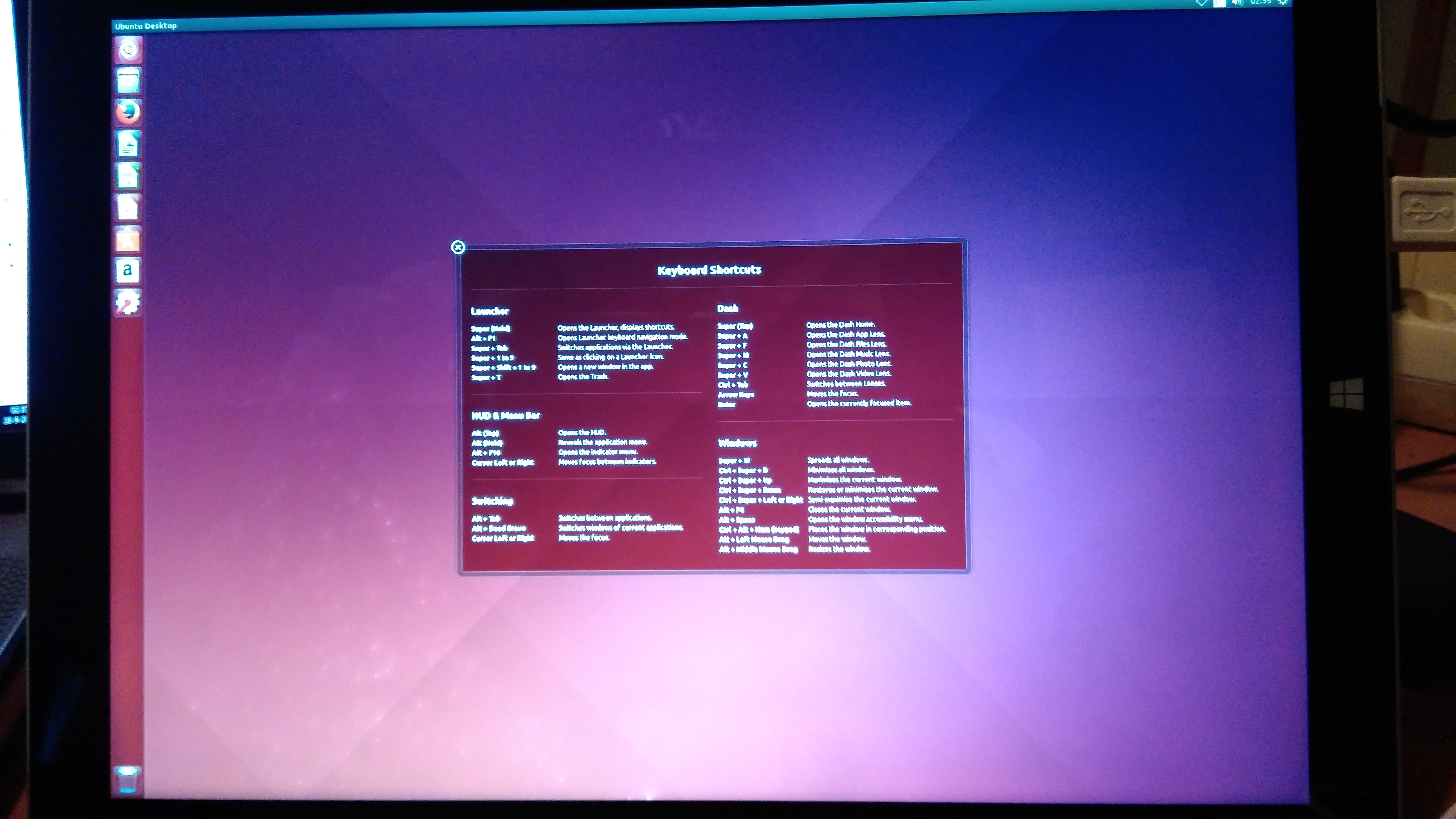Click the 'Super + T' shortcut label
Screen dimensions: 1456x819
(x=486, y=378)
